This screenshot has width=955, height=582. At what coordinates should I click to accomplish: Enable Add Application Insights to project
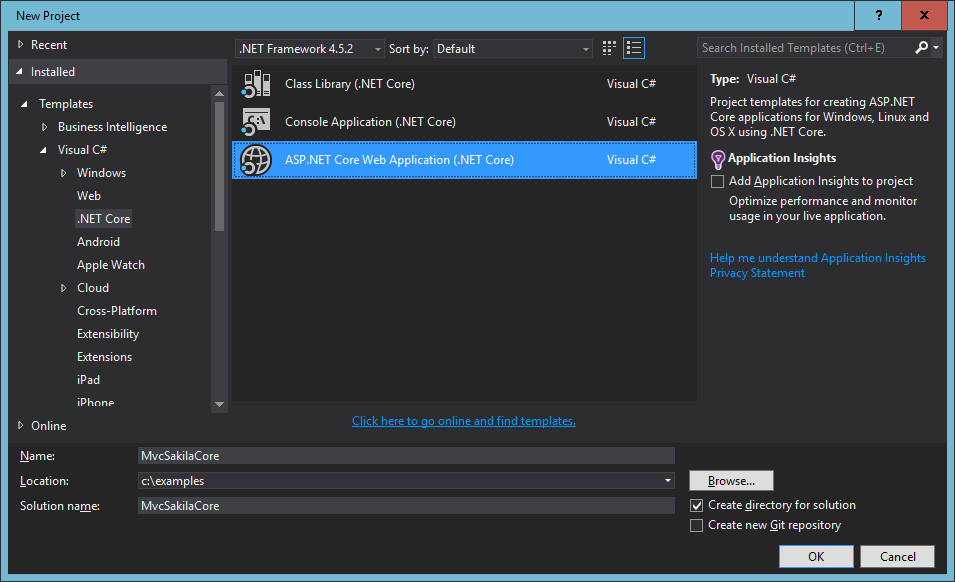[x=717, y=181]
